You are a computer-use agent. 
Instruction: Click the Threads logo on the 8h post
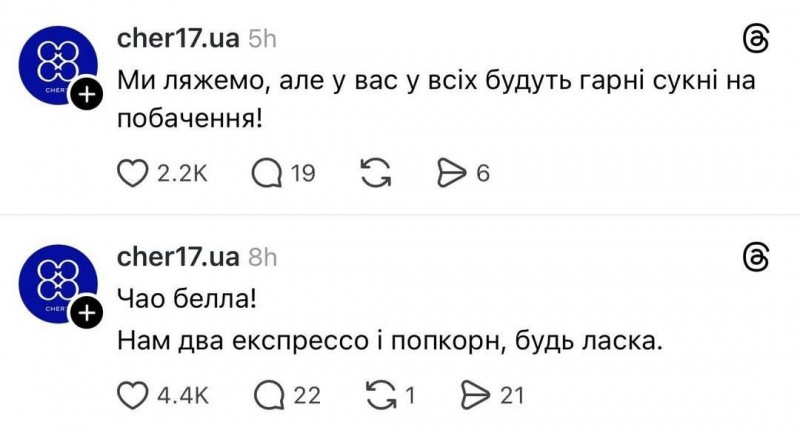pos(757,258)
